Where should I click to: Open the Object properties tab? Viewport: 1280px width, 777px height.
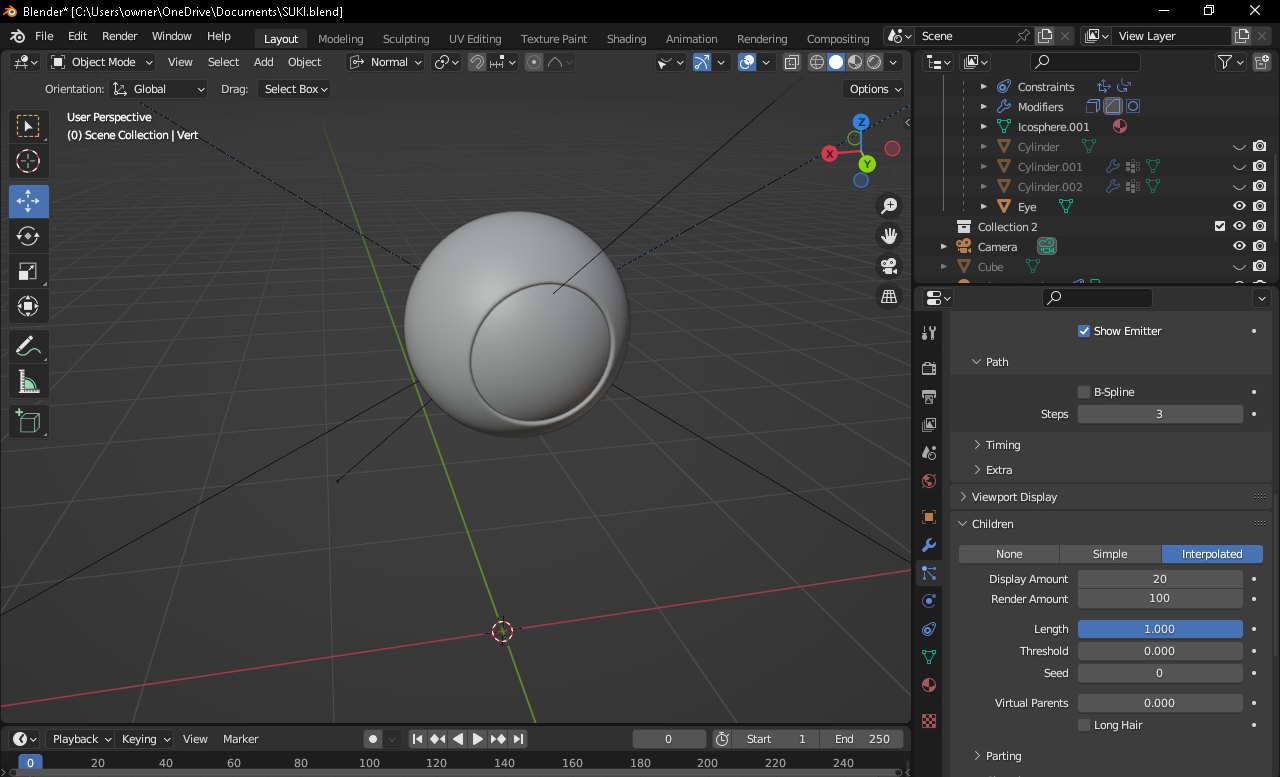coord(929,517)
